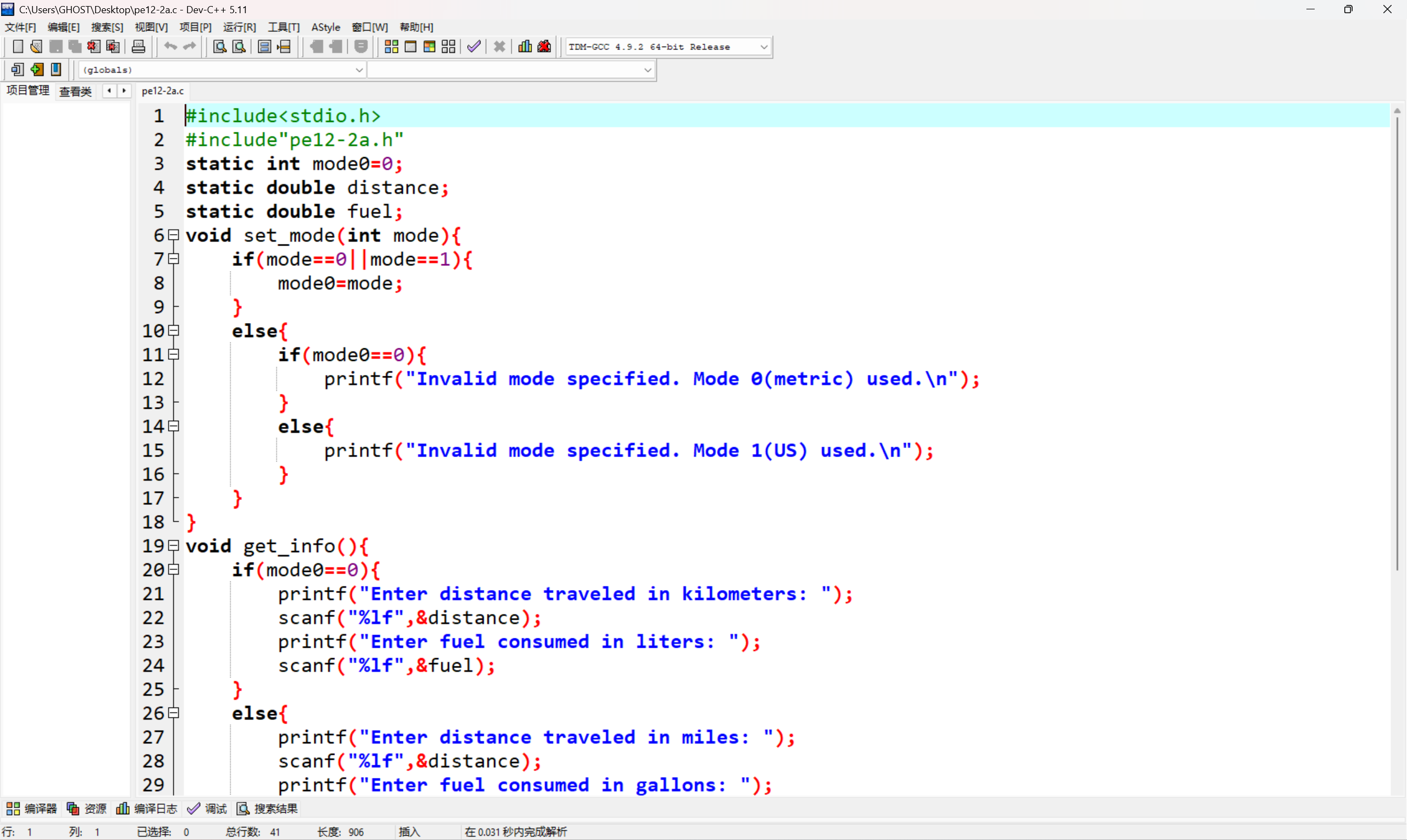This screenshot has height=840, width=1407.
Task: Click the Compile icon with four colored squares
Action: (x=391, y=47)
